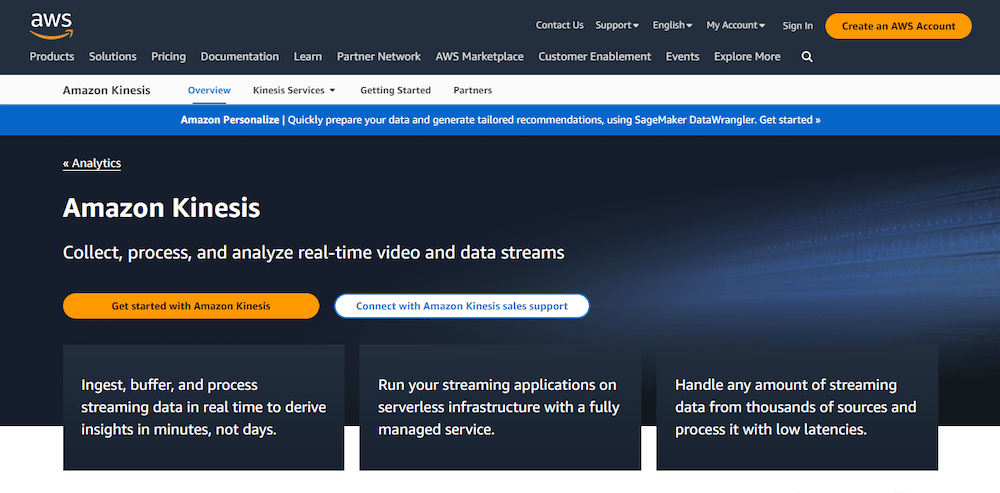Open the AWS Marketplace menu

pyautogui.click(x=480, y=57)
